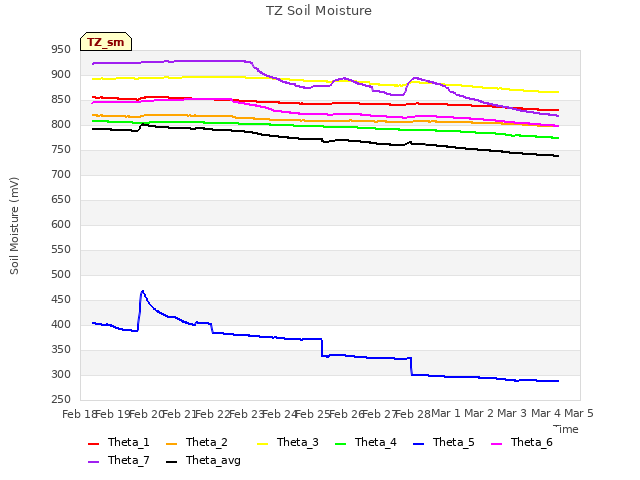Click the Theta_5 legend label

tap(453, 442)
